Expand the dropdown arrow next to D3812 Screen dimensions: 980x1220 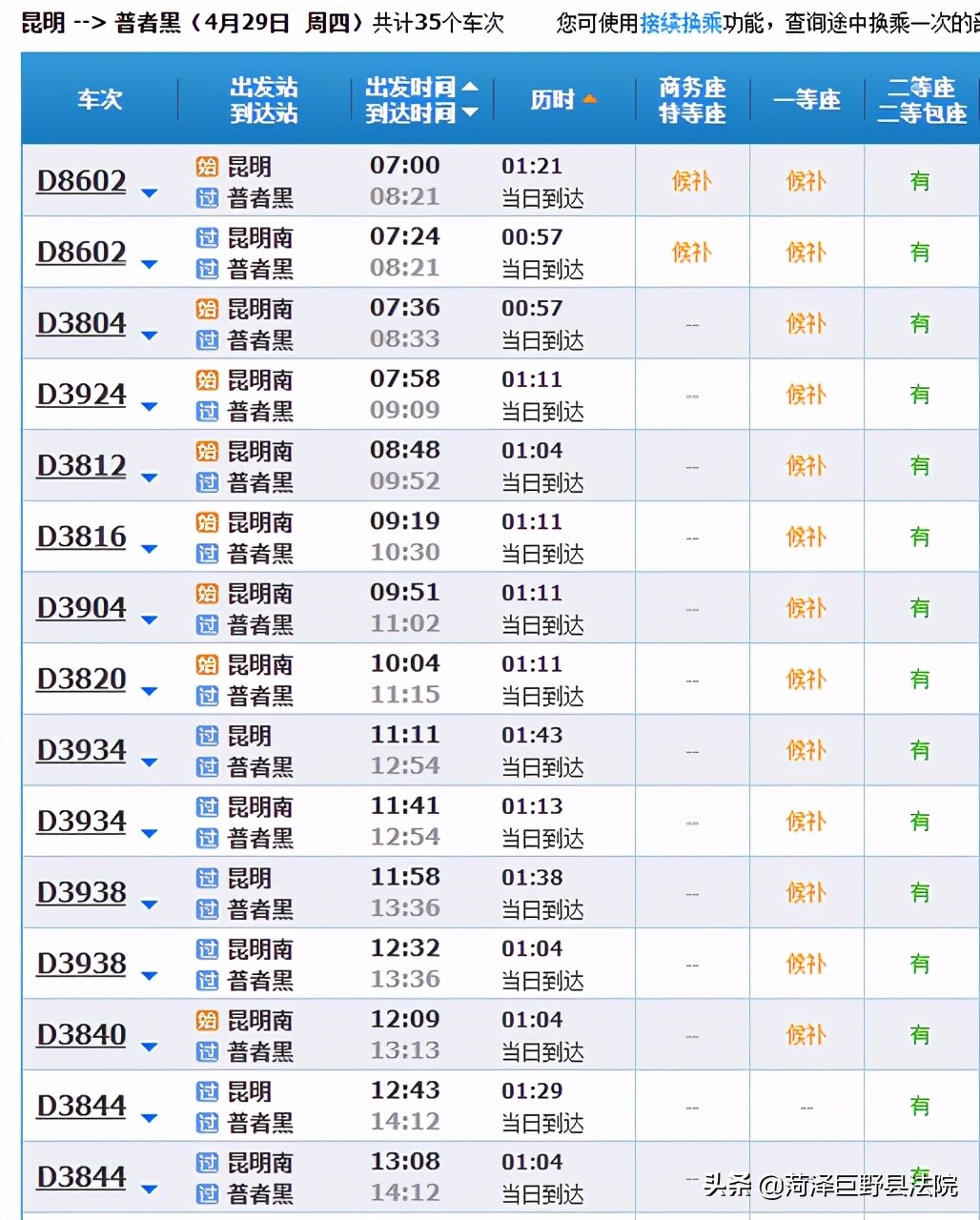point(149,478)
